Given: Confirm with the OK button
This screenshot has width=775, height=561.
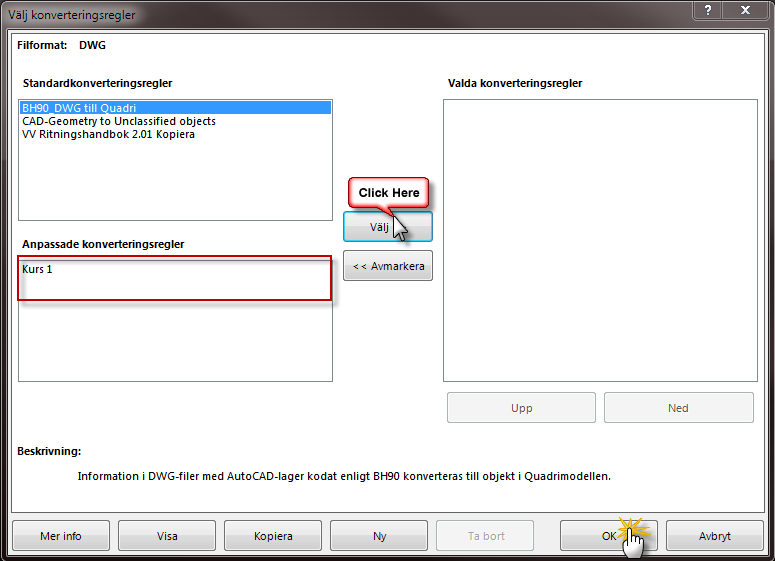Looking at the screenshot, I should click(x=609, y=536).
